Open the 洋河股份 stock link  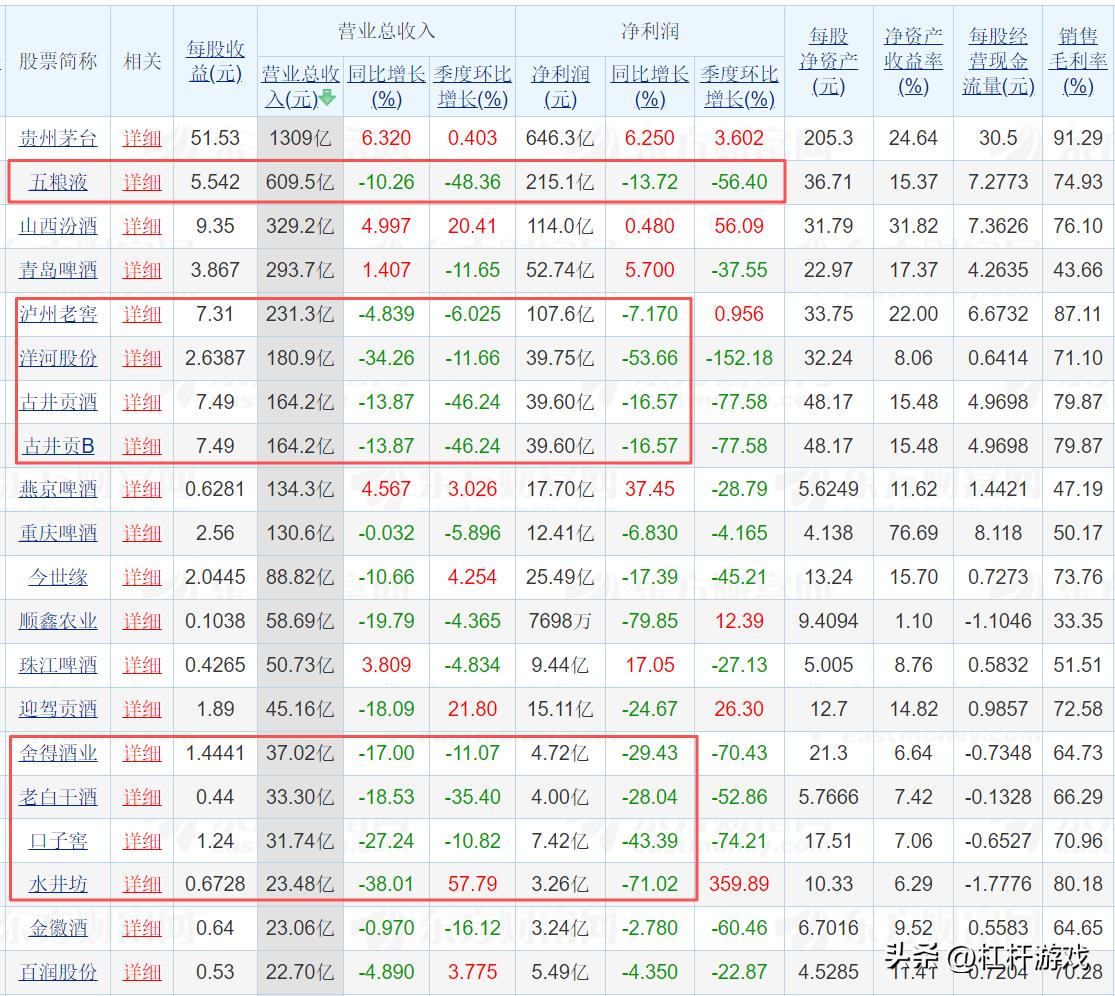tap(58, 358)
